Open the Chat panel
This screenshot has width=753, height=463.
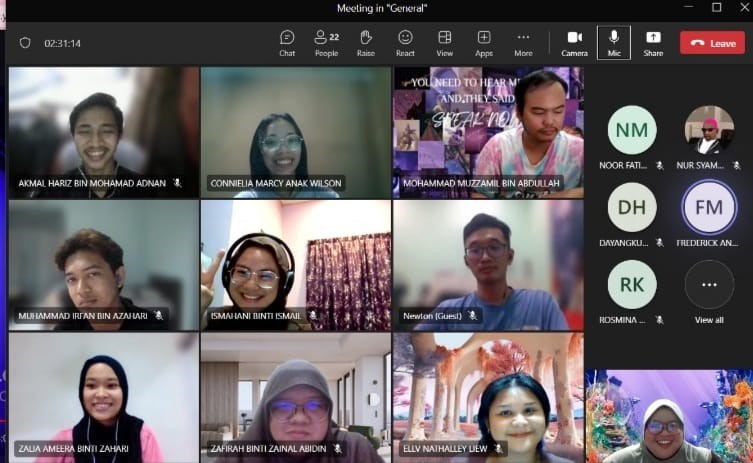click(x=287, y=42)
